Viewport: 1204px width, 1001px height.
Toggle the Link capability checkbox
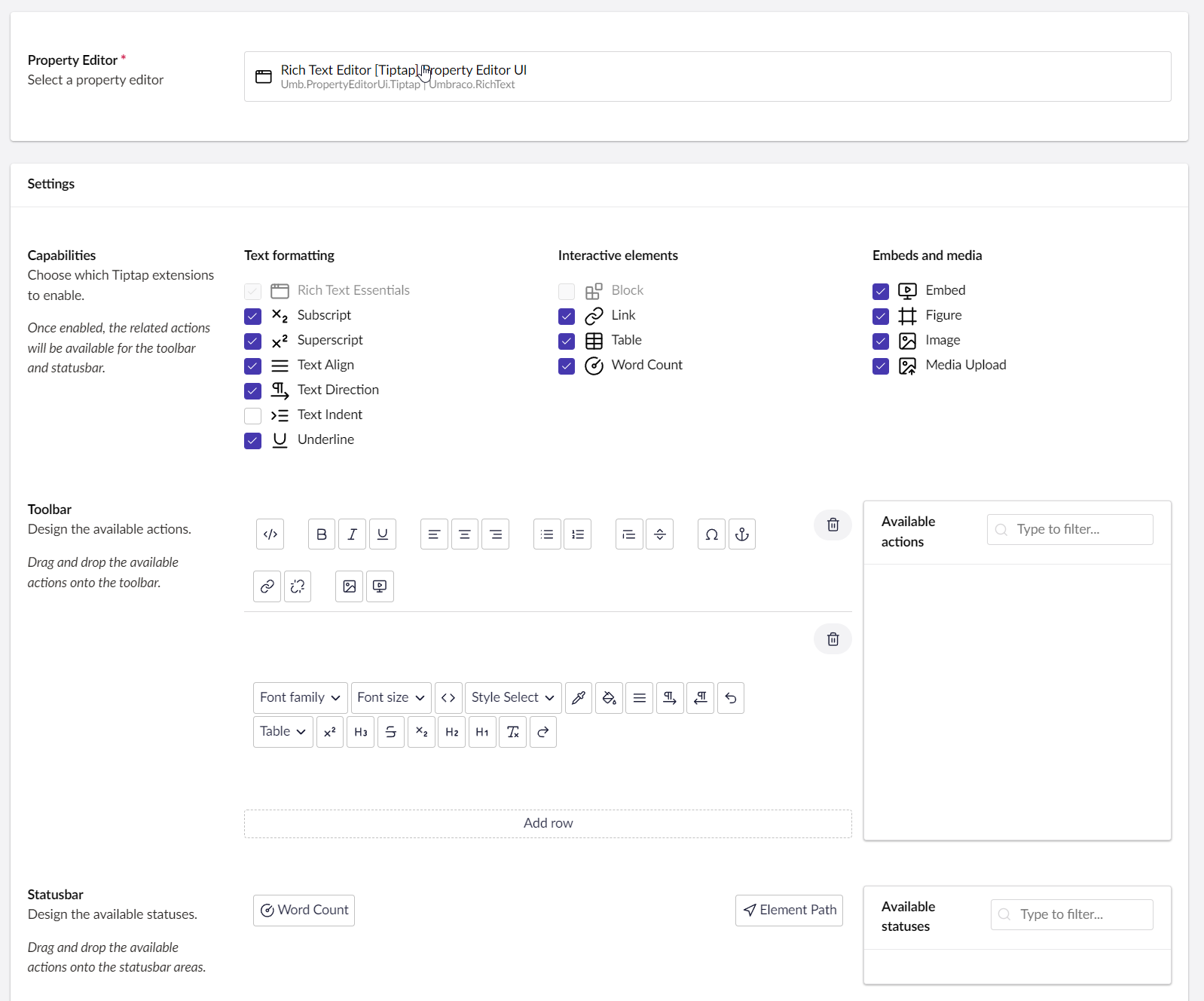pyautogui.click(x=567, y=316)
